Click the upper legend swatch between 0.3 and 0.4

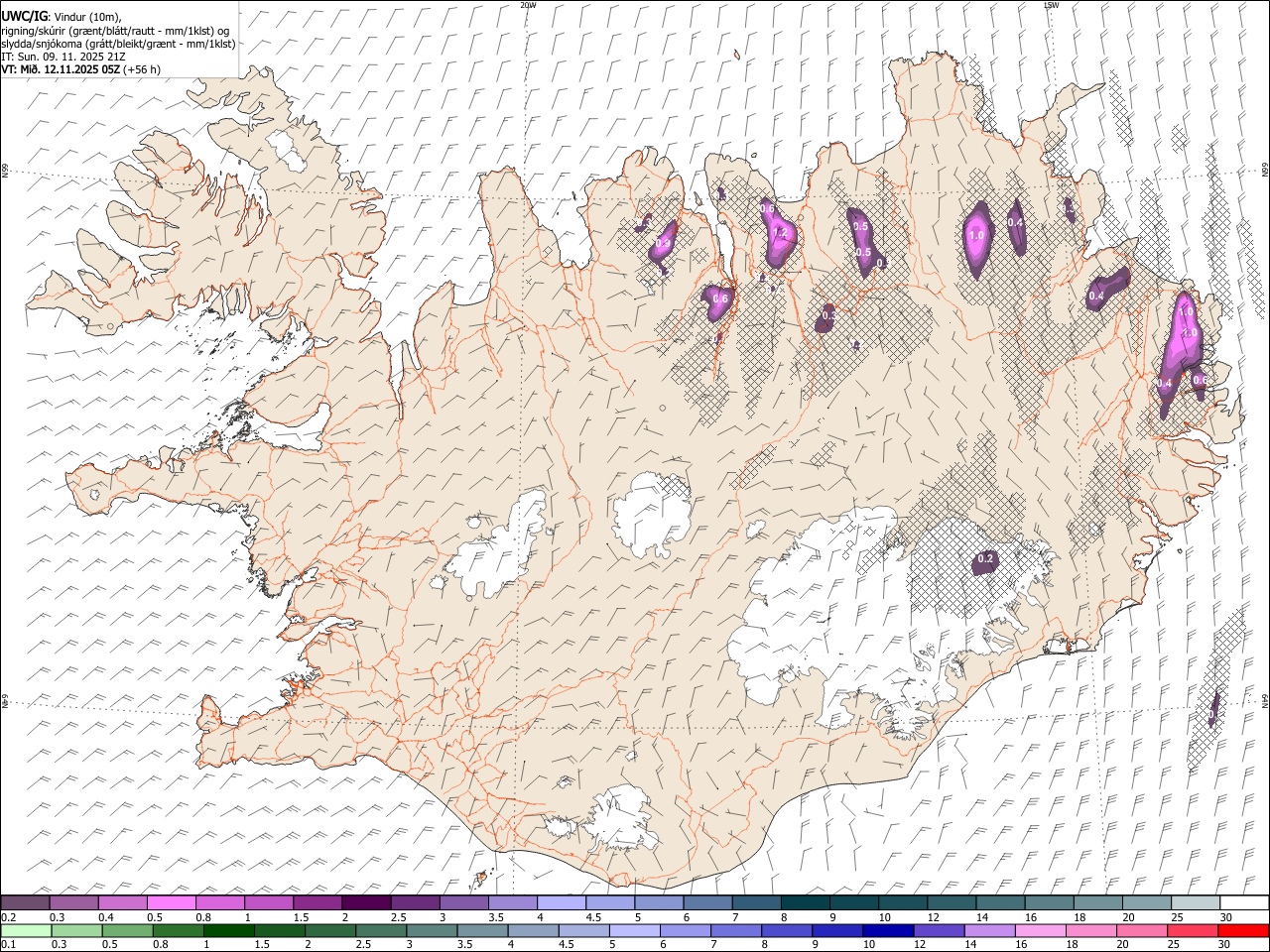pyautogui.click(x=74, y=902)
